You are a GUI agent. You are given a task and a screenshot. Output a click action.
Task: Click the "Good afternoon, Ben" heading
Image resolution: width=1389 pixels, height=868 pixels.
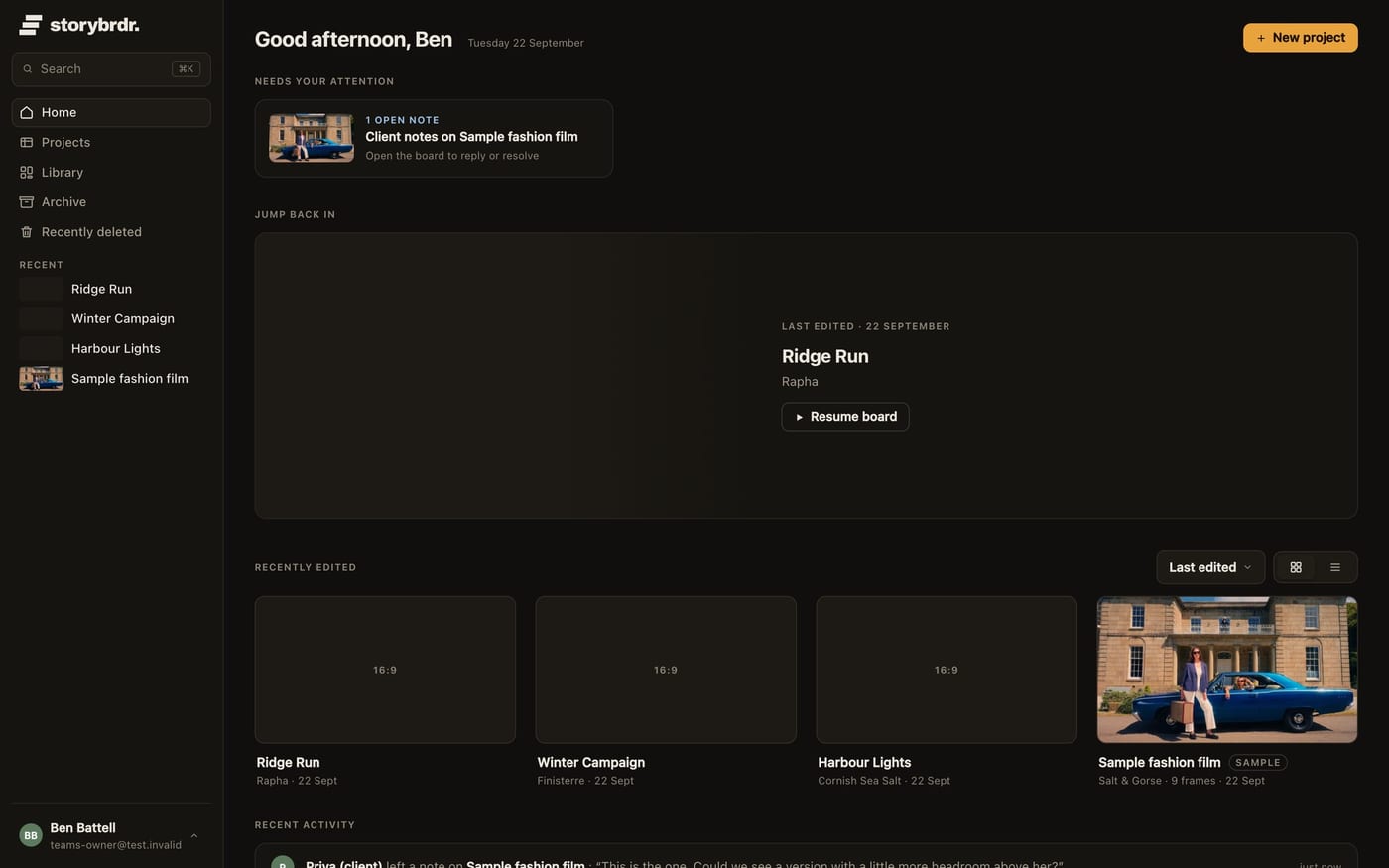(x=353, y=39)
